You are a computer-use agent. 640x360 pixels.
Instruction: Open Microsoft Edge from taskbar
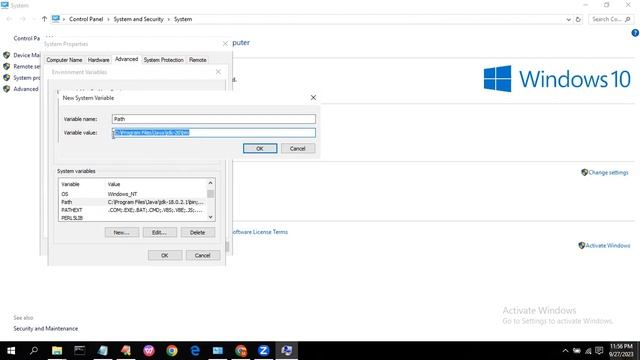click(x=195, y=351)
